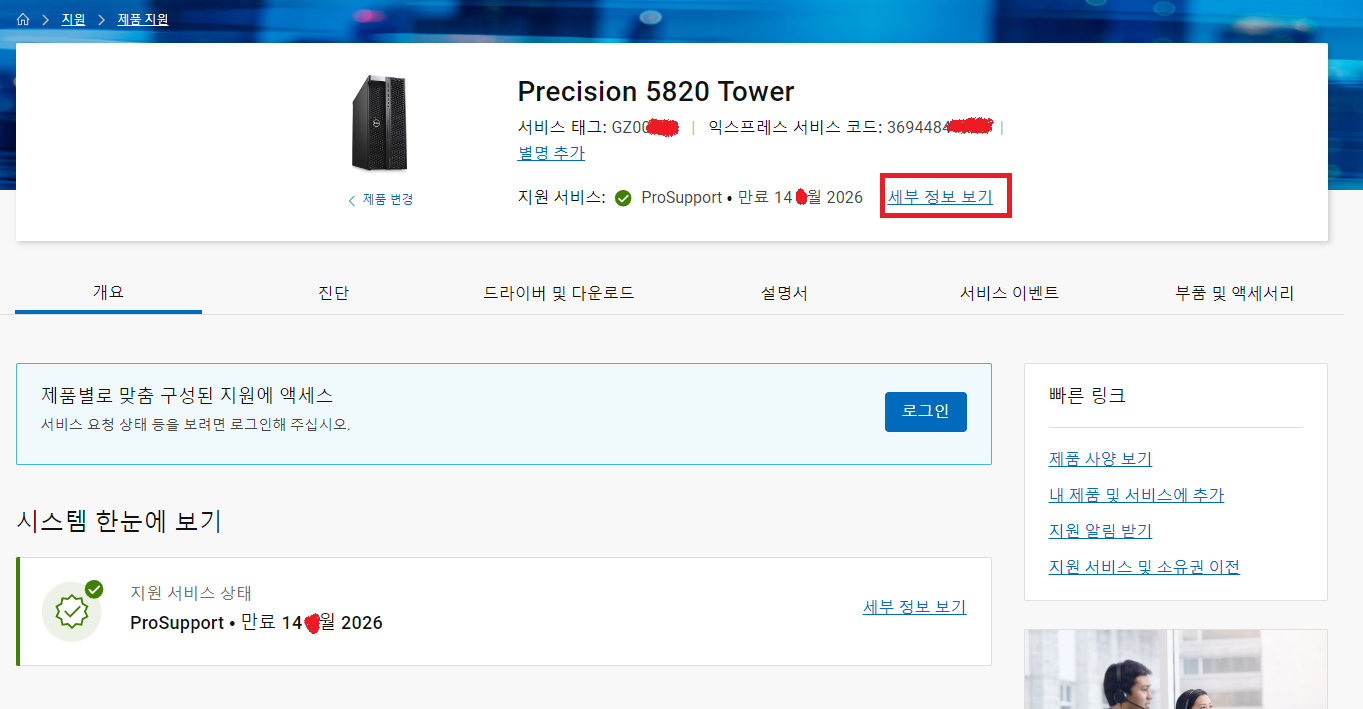
Task: Open 세부 정보 보기 in 지원 서비스 상태 card
Action: click(914, 607)
